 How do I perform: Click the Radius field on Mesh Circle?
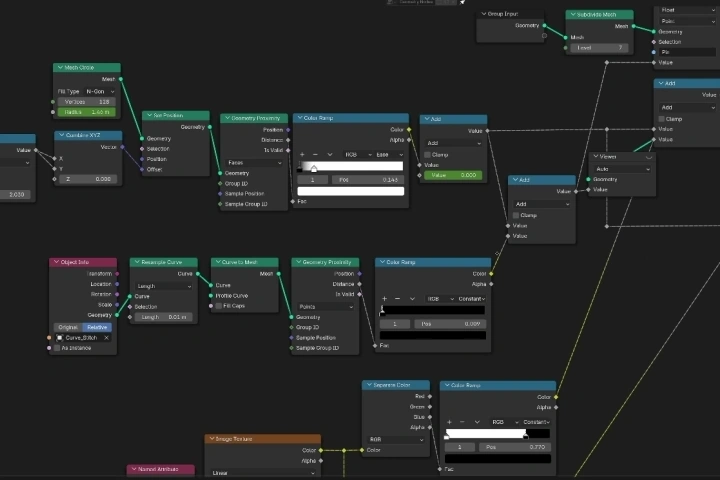pyautogui.click(x=86, y=112)
